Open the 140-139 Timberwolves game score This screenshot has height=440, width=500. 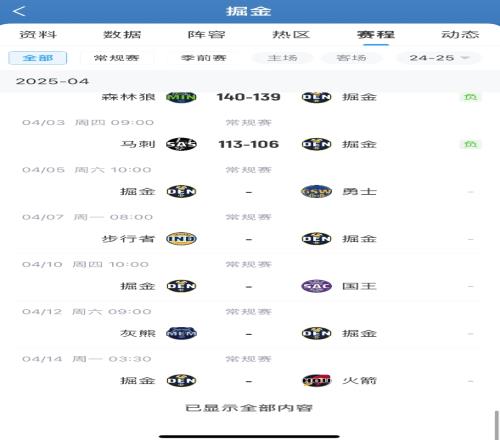tap(248, 97)
